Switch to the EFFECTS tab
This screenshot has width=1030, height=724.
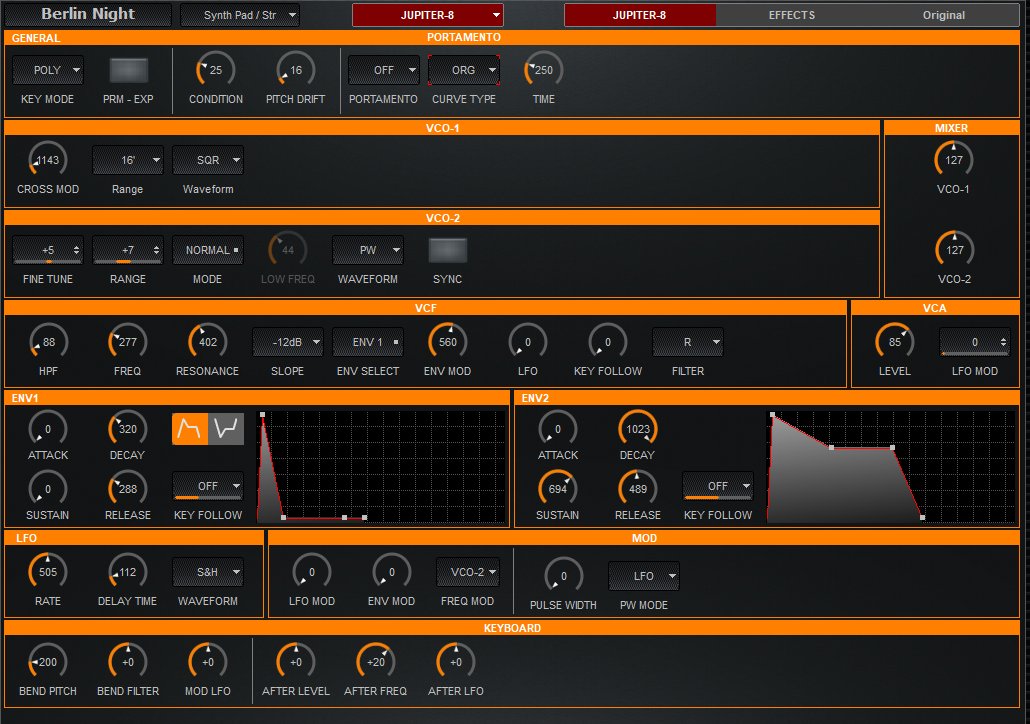792,15
